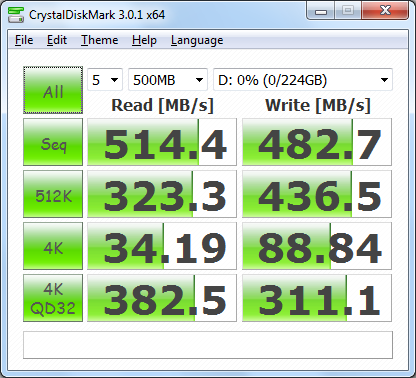
Task: Click the 4K QD32 write result 311.1
Action: pos(317,298)
